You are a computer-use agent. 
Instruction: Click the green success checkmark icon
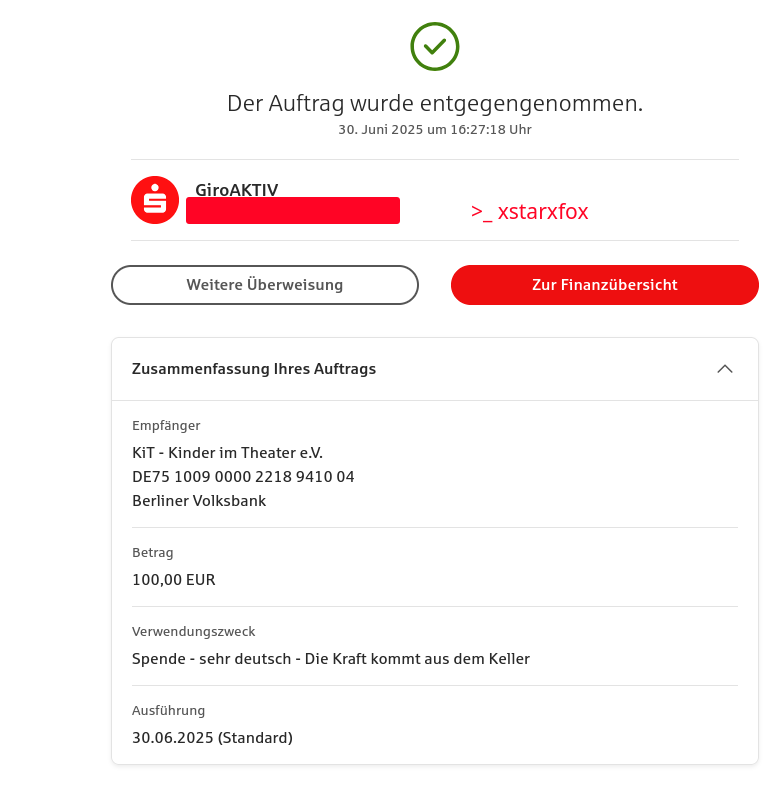(x=434, y=46)
